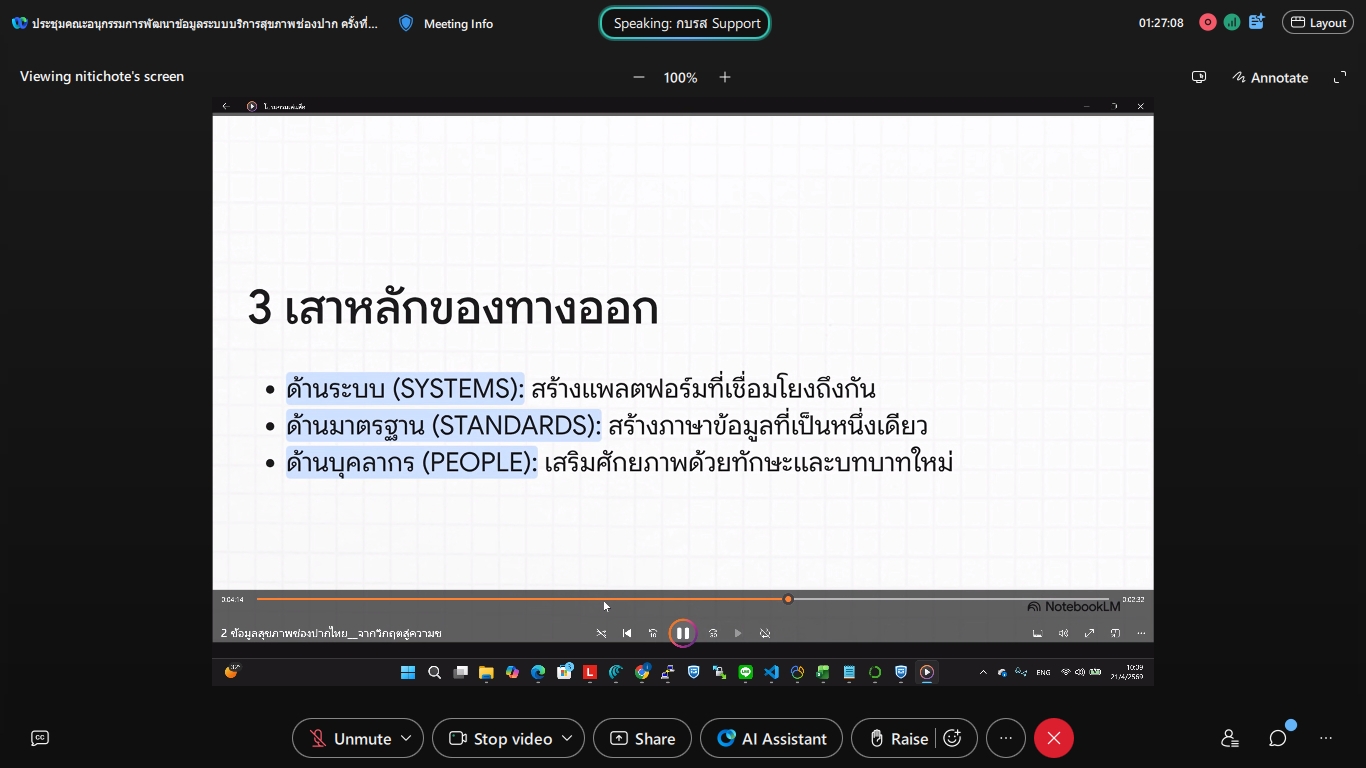Open closed captions button

click(x=40, y=738)
